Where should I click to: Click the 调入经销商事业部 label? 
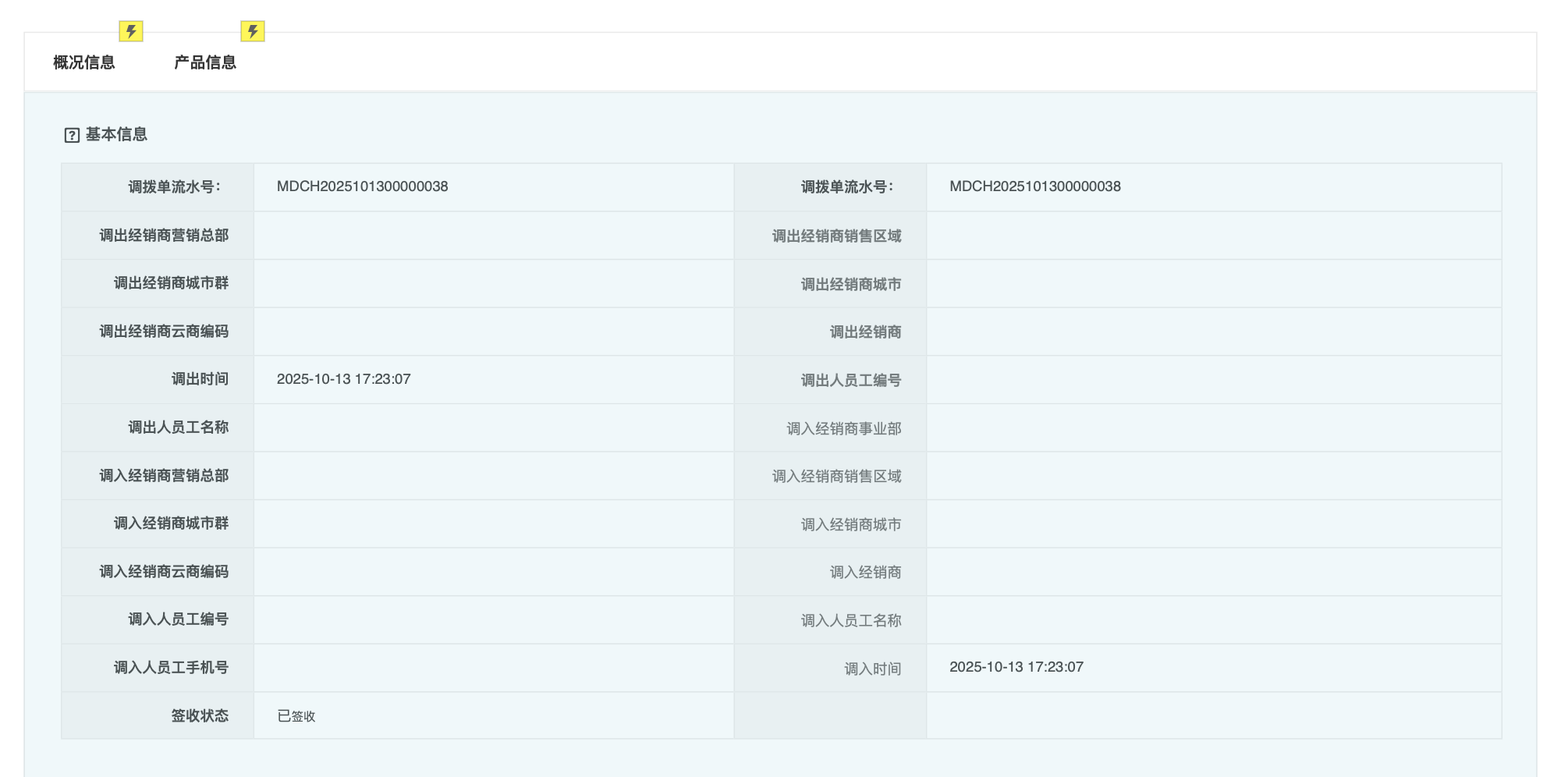click(x=844, y=429)
